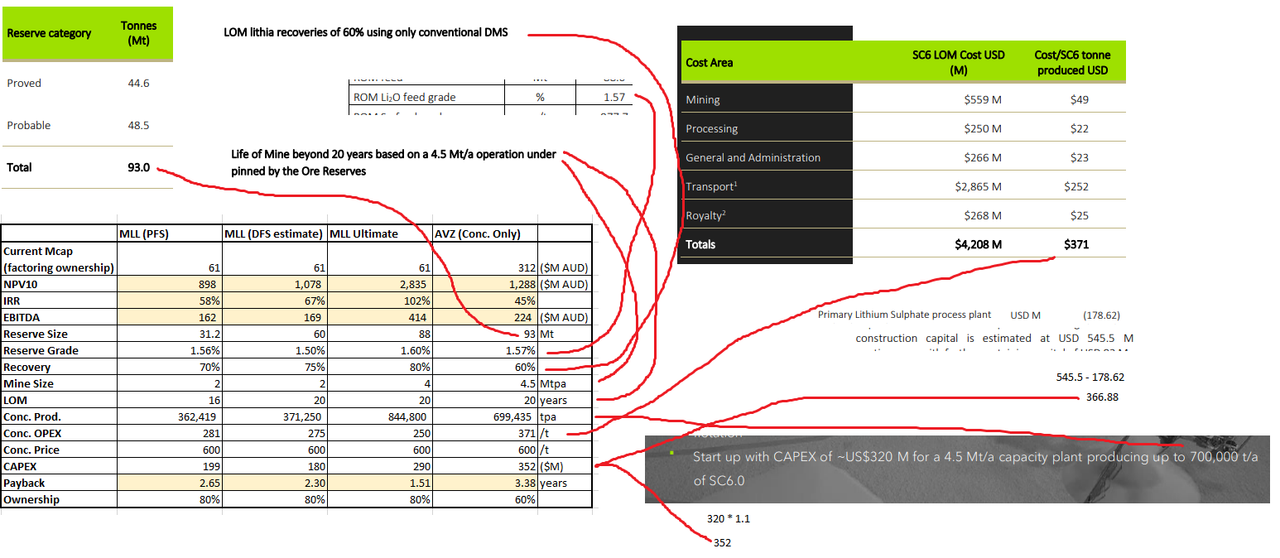
Task: Select the 'Probable' reserve row label
Action: click(29, 125)
